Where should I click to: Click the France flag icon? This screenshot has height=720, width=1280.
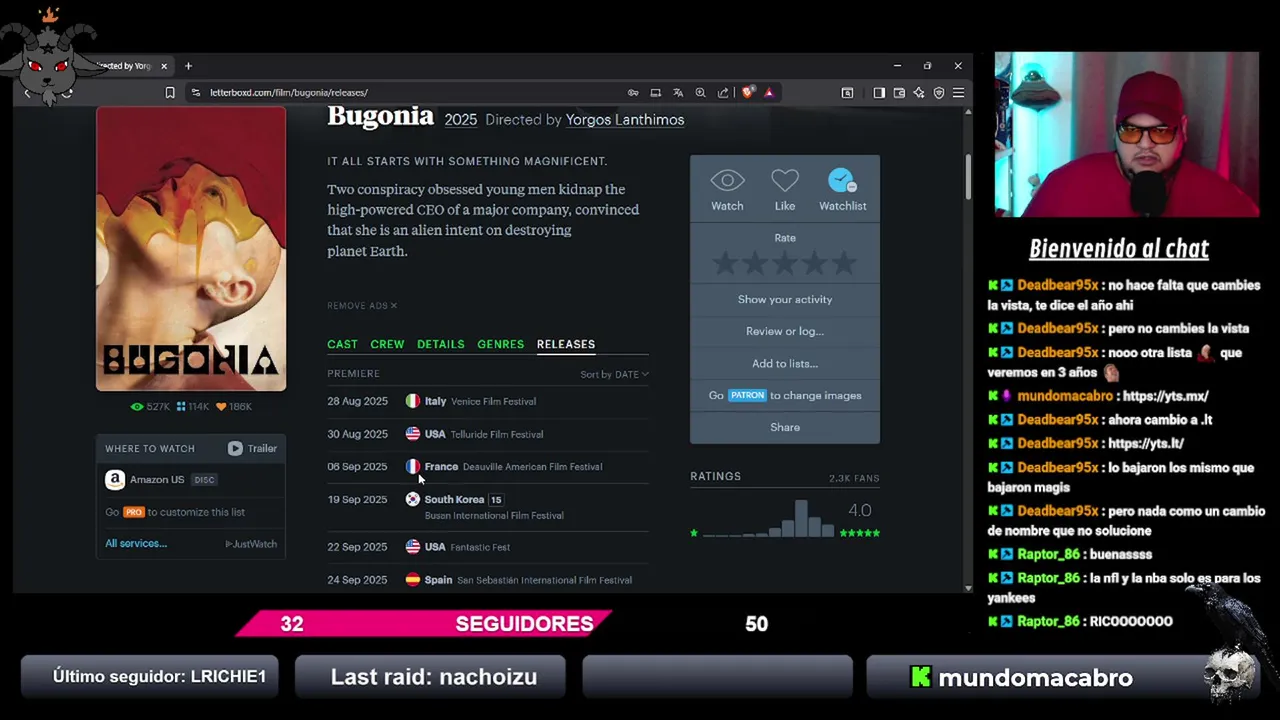click(x=412, y=467)
